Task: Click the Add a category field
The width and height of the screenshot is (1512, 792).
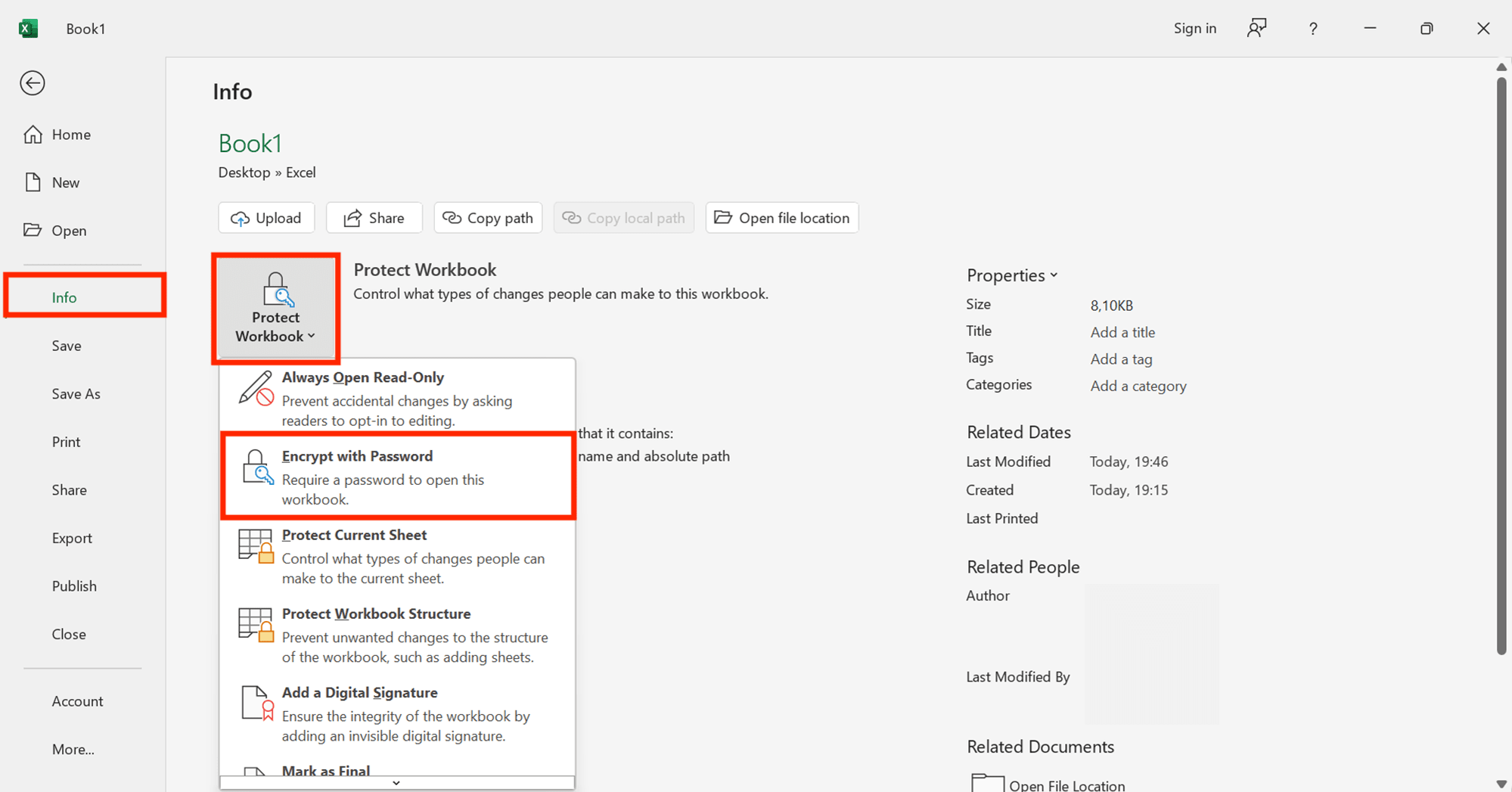Action: tap(1138, 386)
